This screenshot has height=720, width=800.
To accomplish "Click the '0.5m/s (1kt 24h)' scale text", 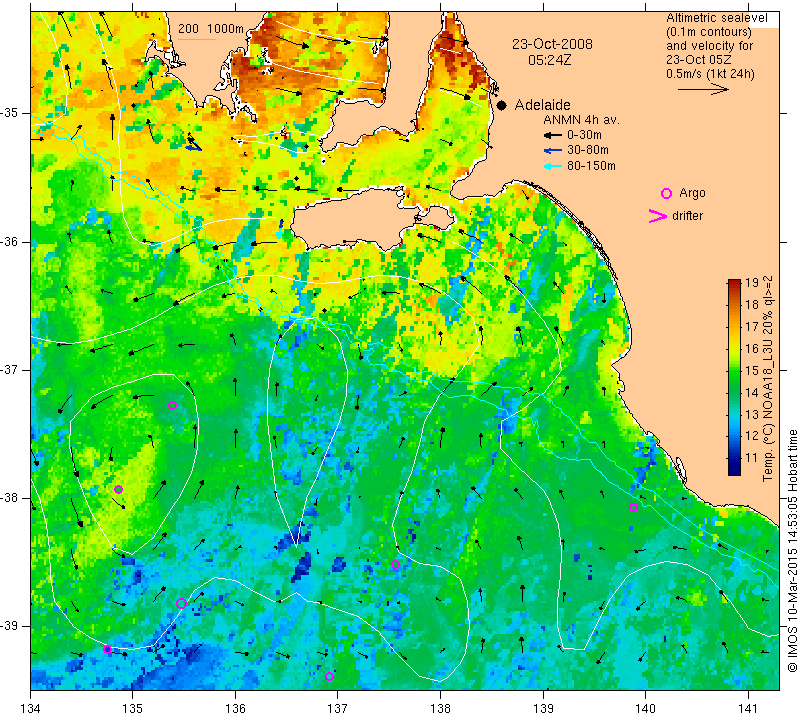I will 710,74.
